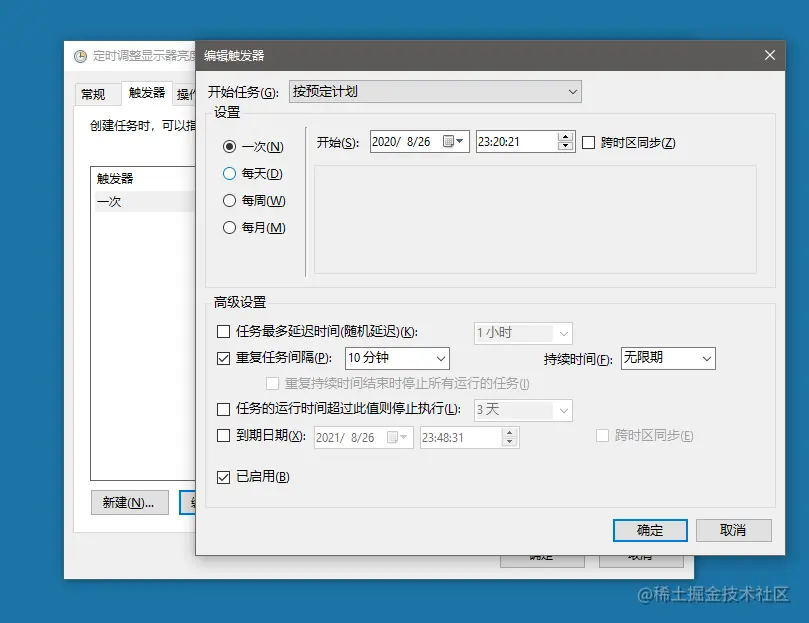Click the start time down spinner arrow
Image resolution: width=809 pixels, height=623 pixels.
click(565, 146)
